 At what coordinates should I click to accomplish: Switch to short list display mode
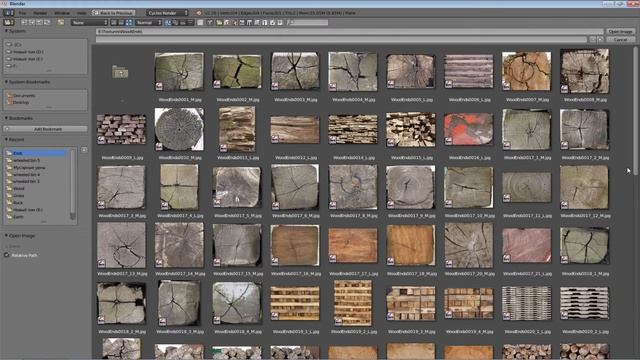114,22
